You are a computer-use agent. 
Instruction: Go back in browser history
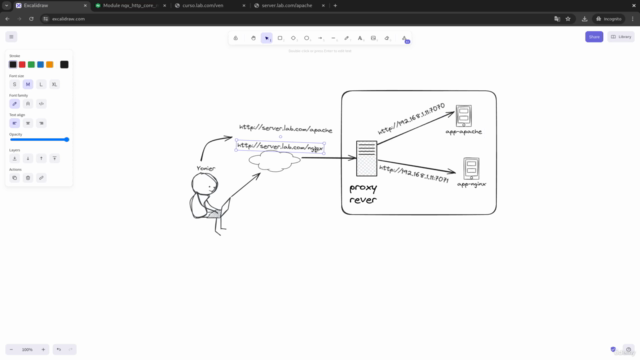pos(7,19)
